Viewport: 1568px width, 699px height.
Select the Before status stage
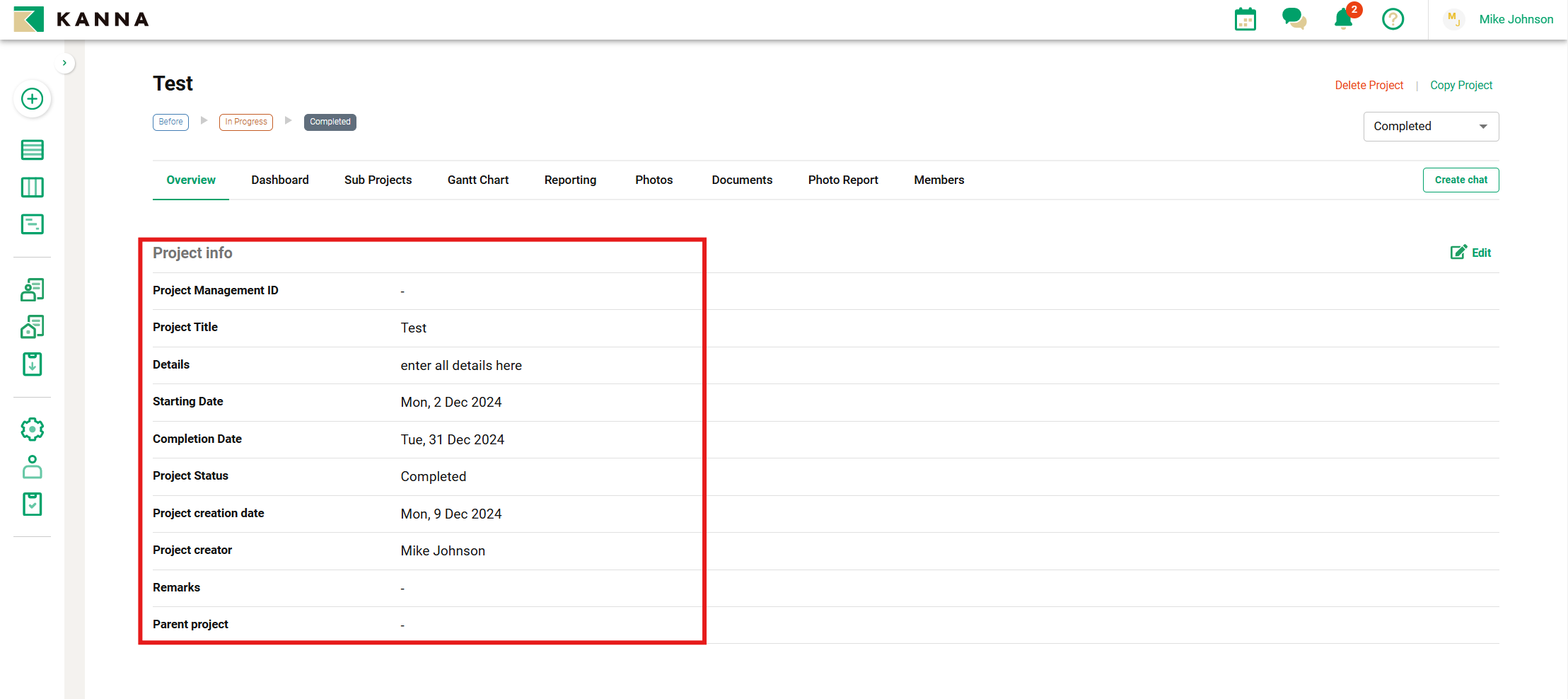(170, 122)
